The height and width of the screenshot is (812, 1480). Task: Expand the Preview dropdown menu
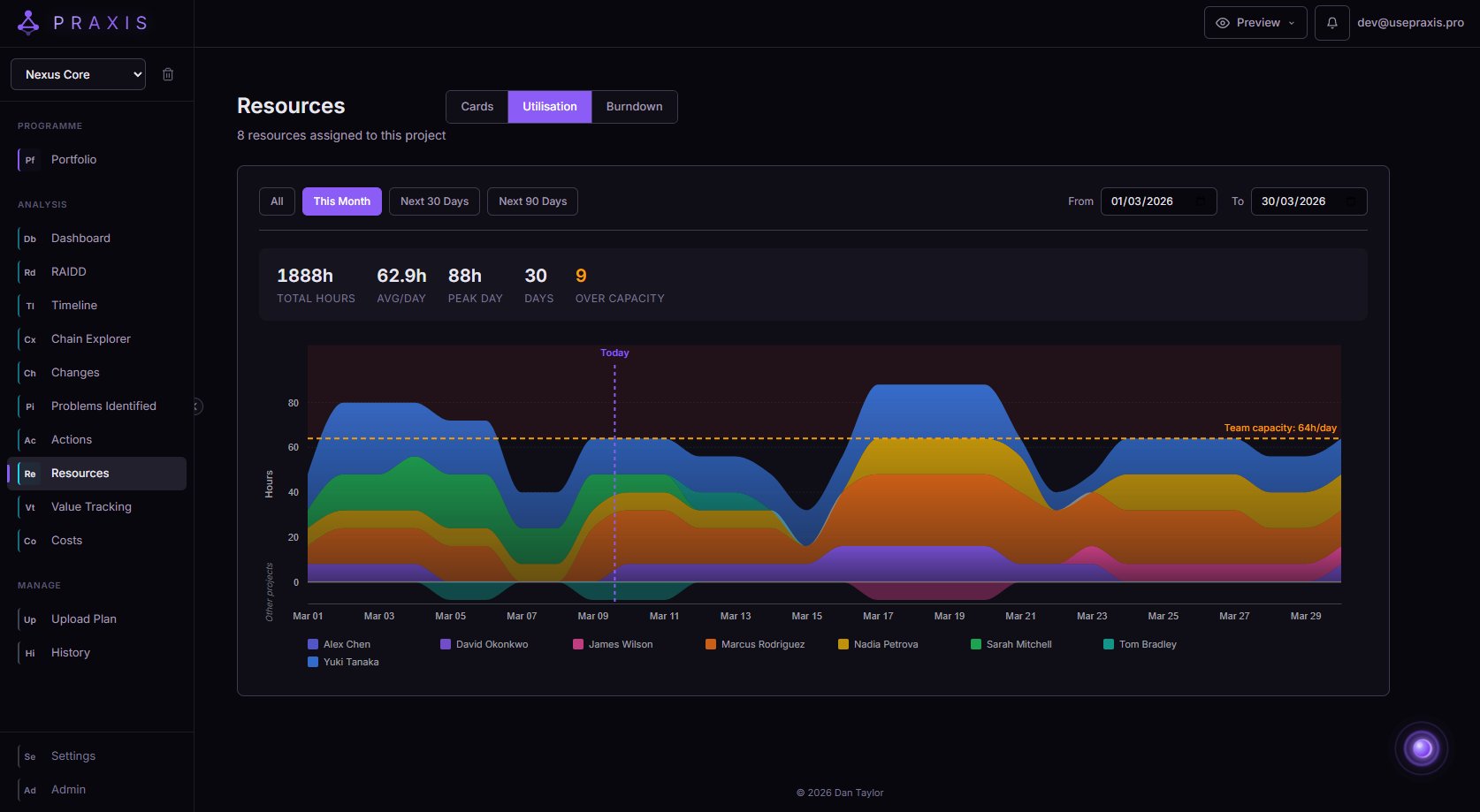[1255, 23]
